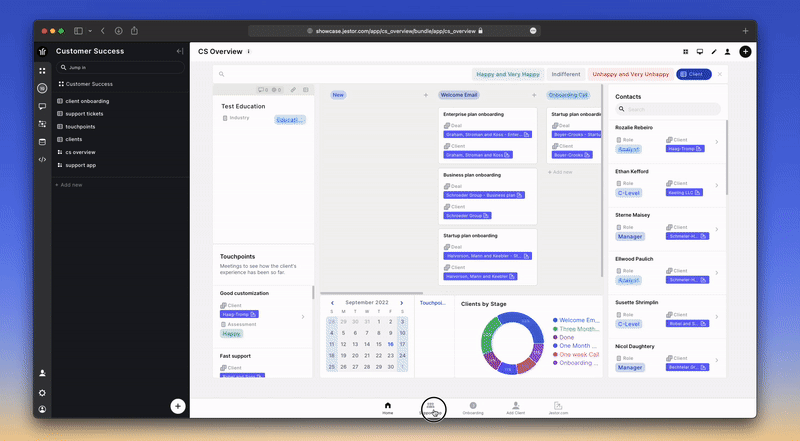
Task: Open the code developer icon in left rail
Action: [42, 159]
